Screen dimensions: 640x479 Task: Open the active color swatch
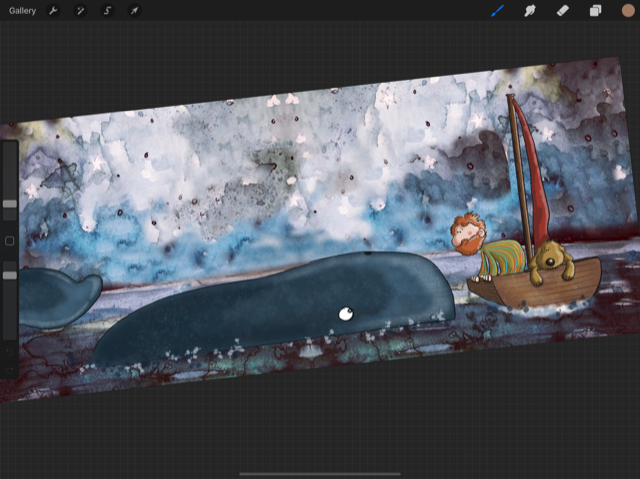627,11
